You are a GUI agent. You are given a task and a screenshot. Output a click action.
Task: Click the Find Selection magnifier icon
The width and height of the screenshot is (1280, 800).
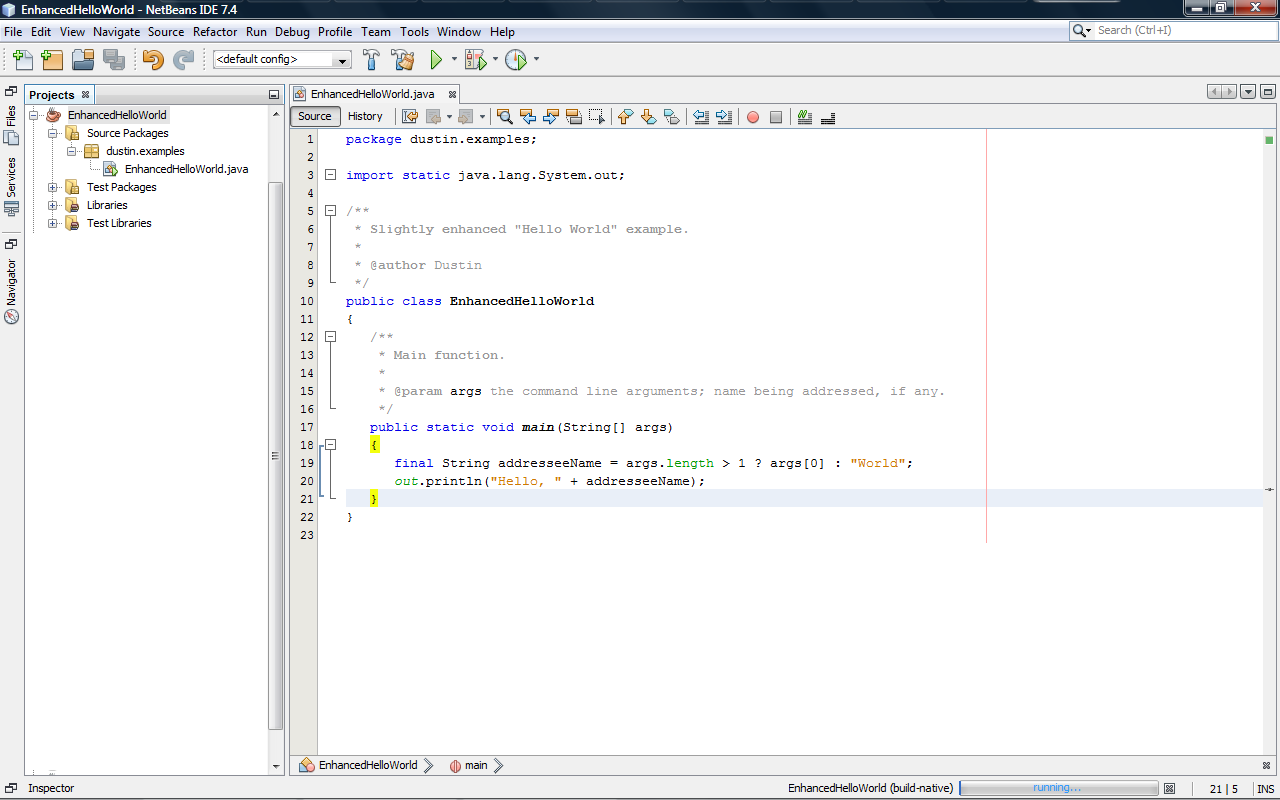505,117
